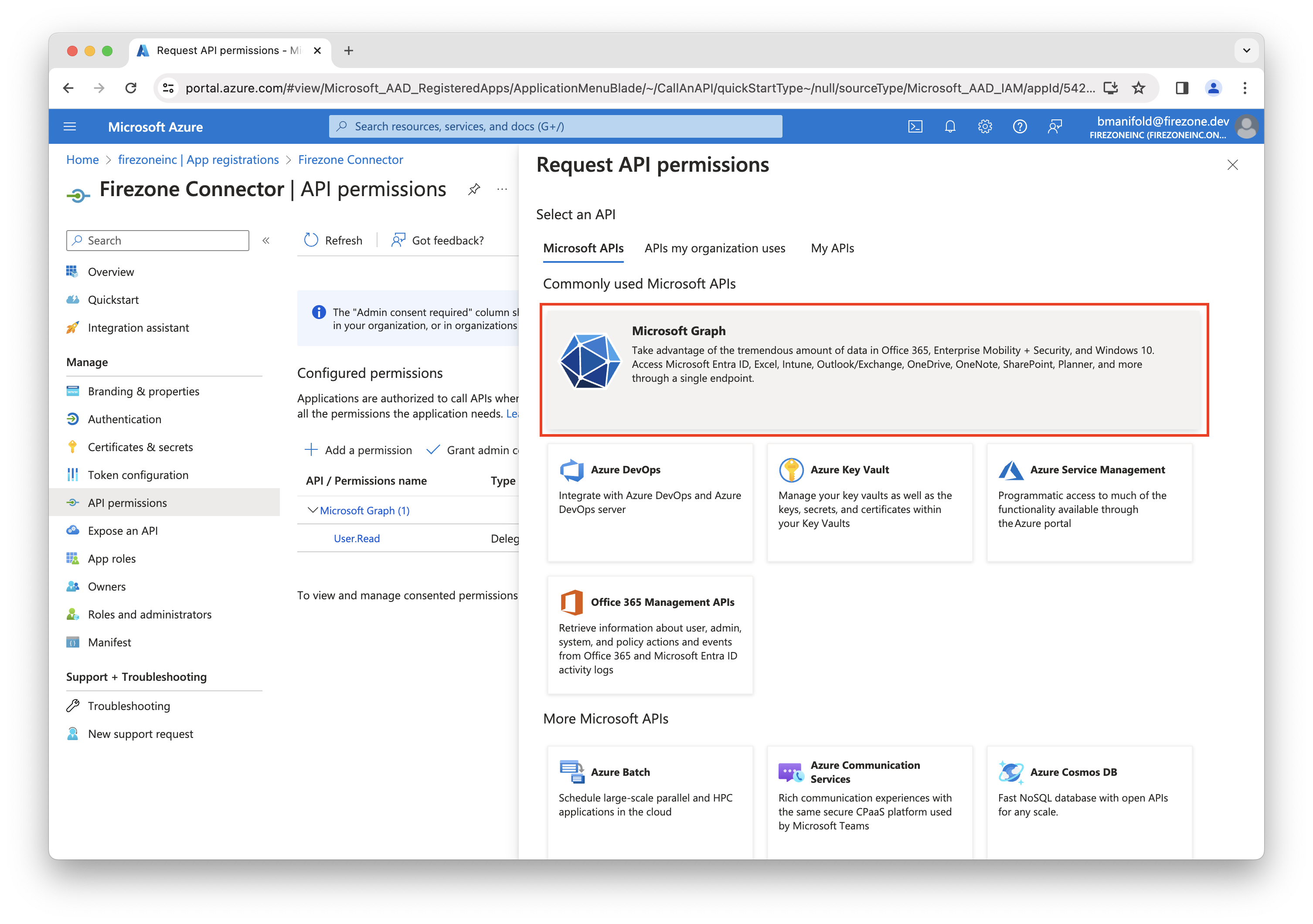Image resolution: width=1313 pixels, height=924 pixels.
Task: Refresh the configured permissions list
Action: [x=333, y=240]
